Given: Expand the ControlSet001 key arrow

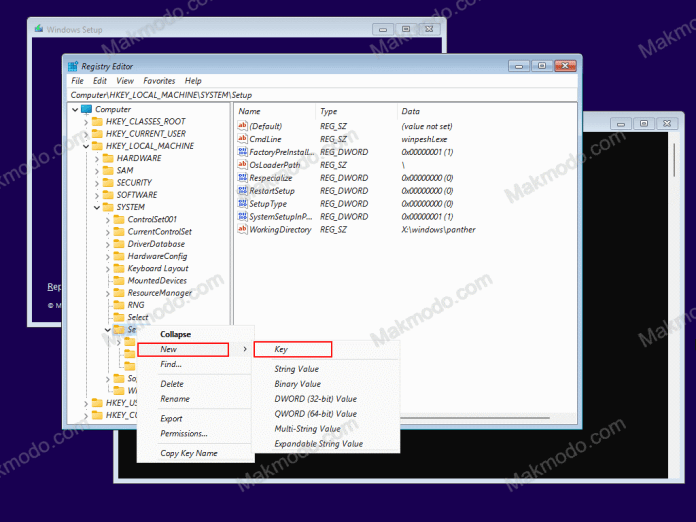Looking at the screenshot, I should click(107, 220).
